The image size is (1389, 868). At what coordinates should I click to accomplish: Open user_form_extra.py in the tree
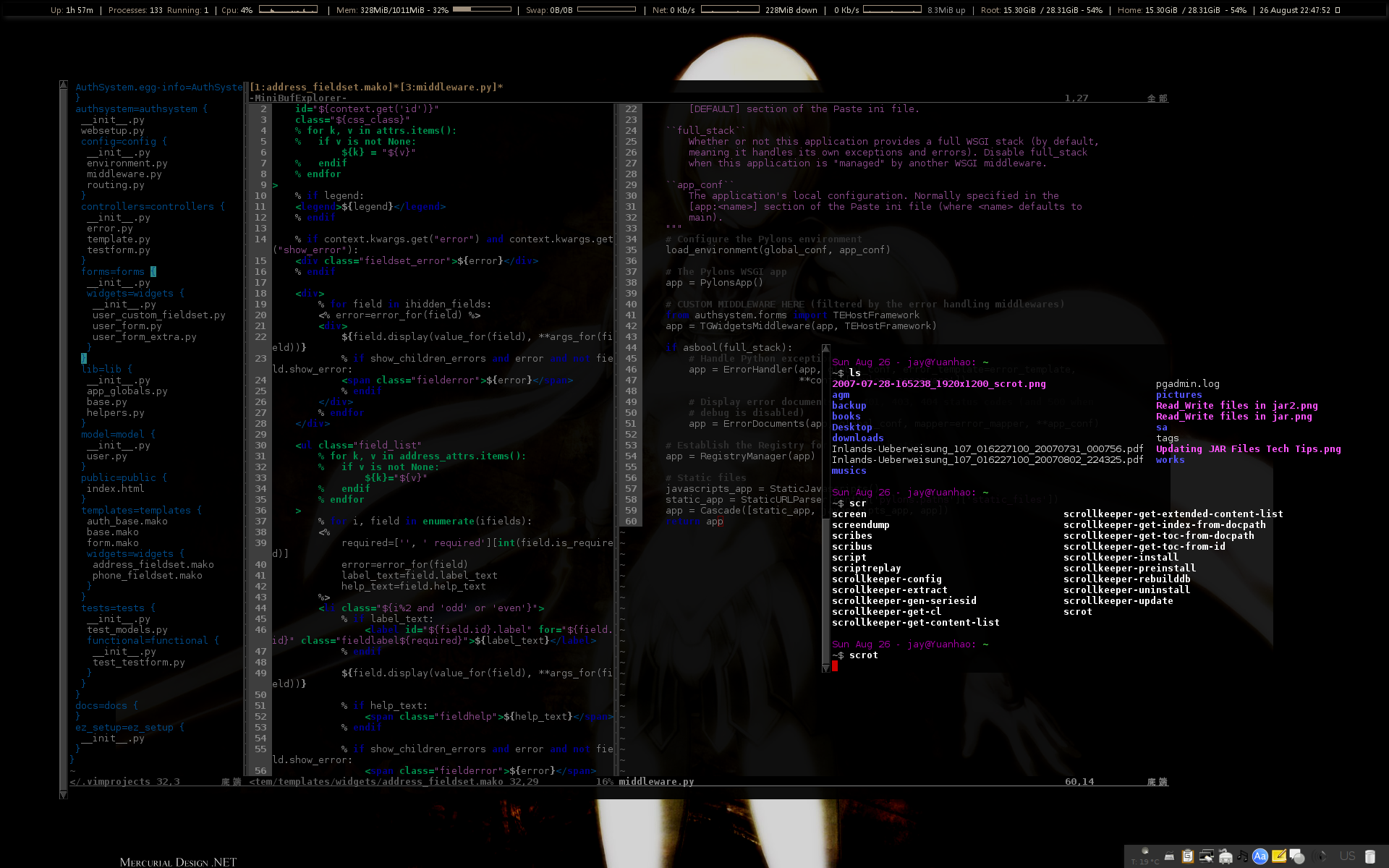(x=145, y=337)
